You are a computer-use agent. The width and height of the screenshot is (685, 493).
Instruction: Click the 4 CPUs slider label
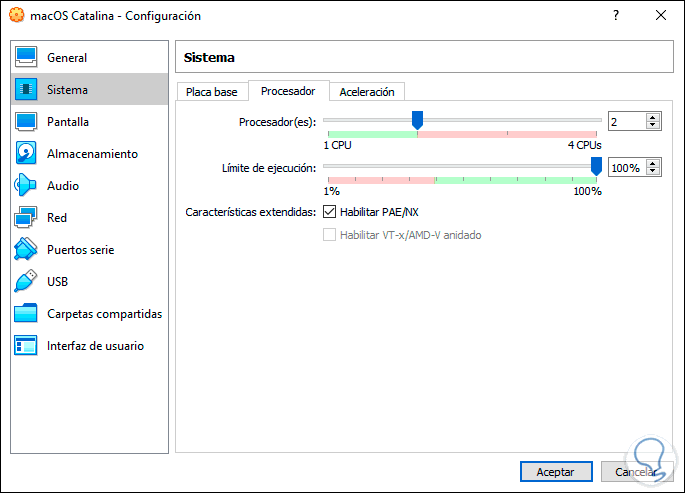coord(585,145)
